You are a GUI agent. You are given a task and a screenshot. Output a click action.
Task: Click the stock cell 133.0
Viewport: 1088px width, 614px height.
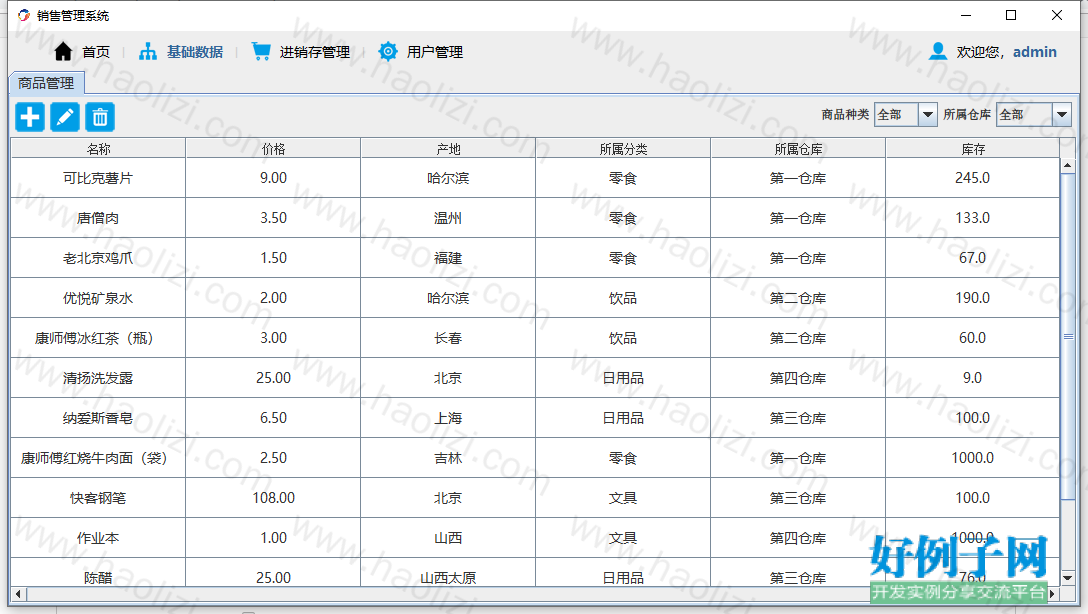(972, 218)
